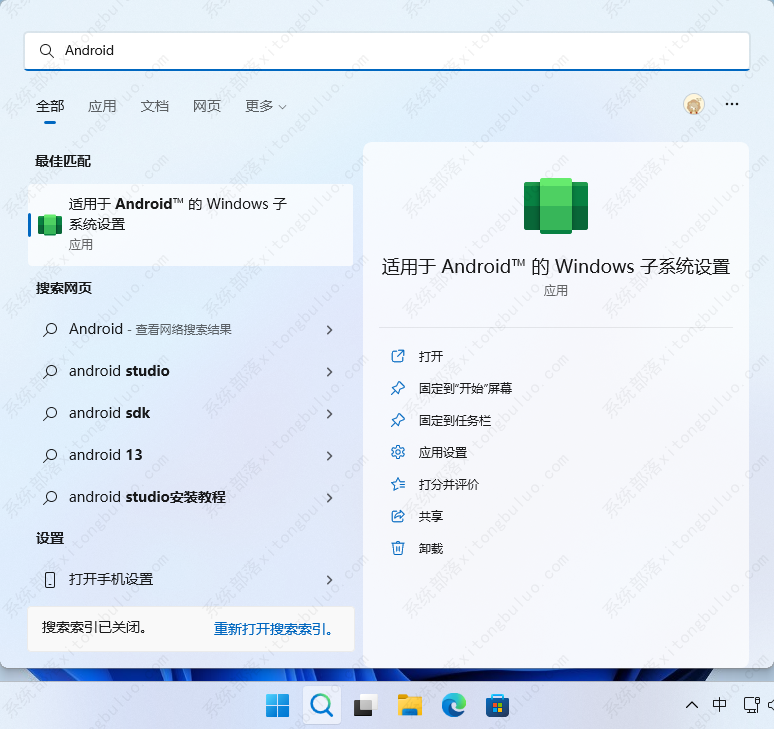Expand android studio search suggestion arrow

click(x=330, y=372)
